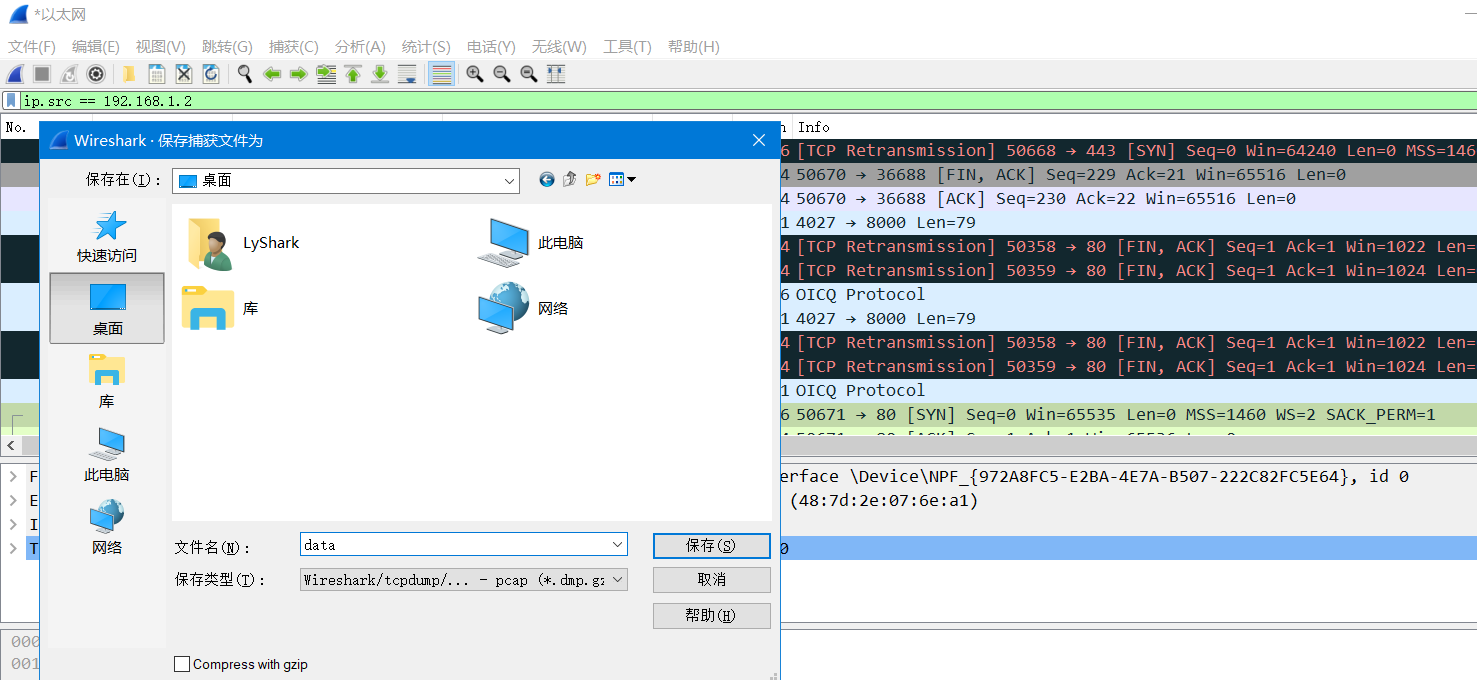Open view menu dropdown in save dialog
Screen dimensions: 1477x680
(622, 180)
